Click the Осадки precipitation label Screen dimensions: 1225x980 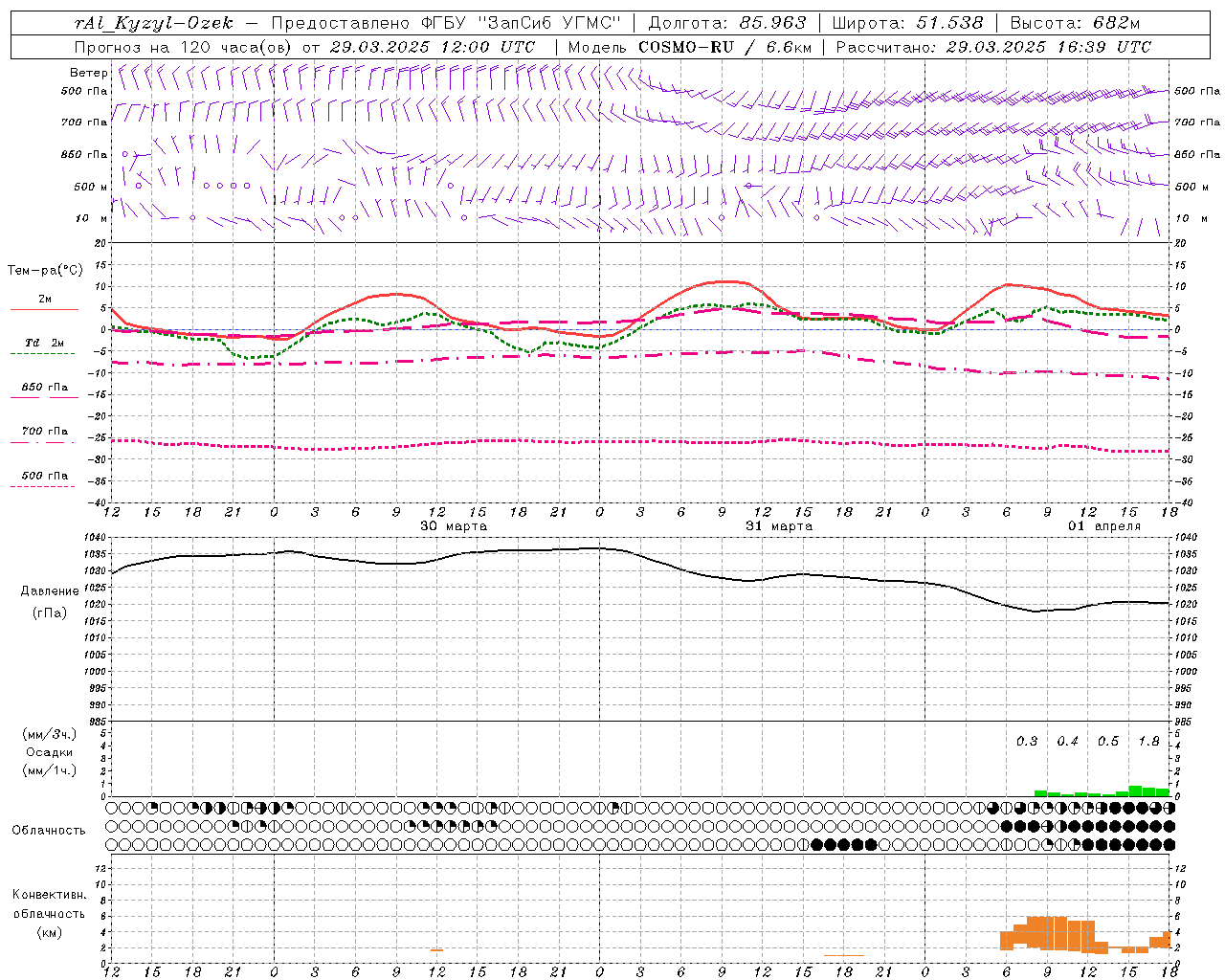[50, 752]
